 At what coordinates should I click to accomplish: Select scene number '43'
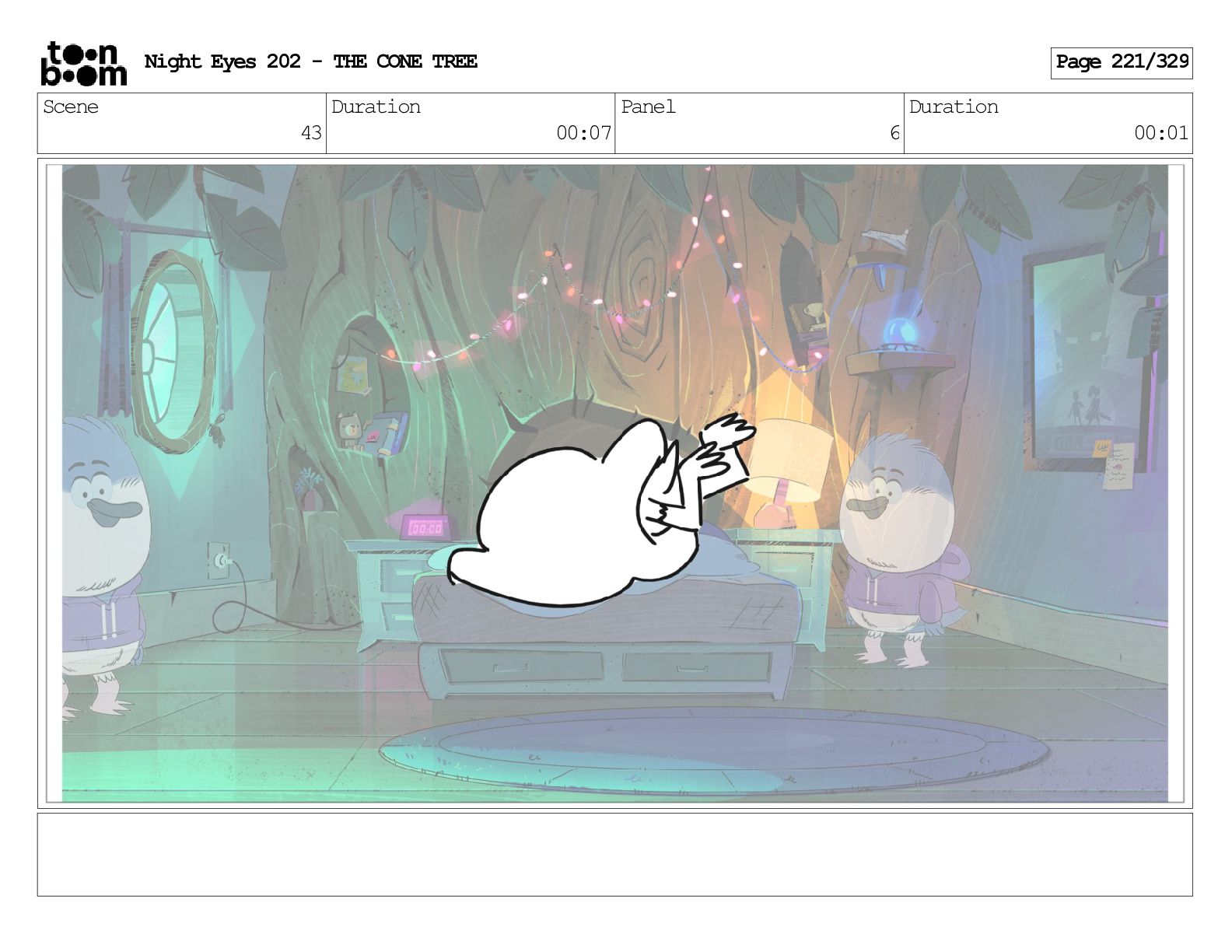(x=311, y=133)
